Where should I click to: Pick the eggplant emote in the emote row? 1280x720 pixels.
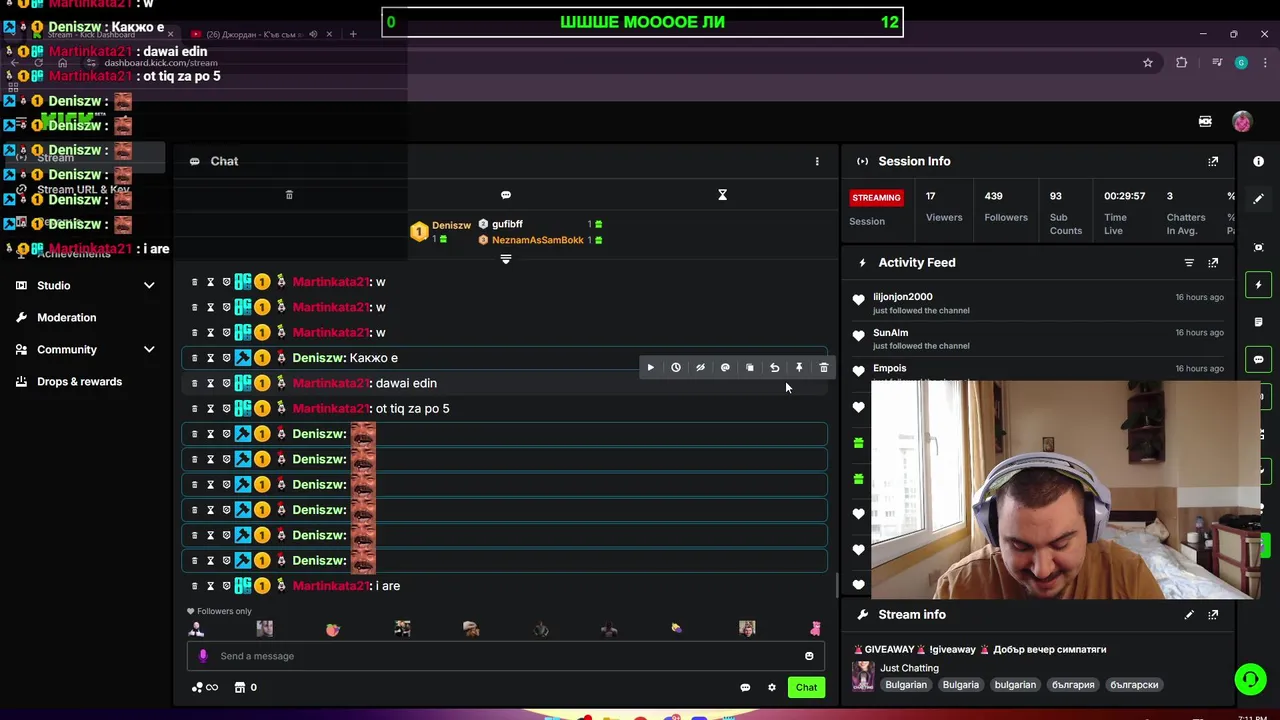[677, 629]
